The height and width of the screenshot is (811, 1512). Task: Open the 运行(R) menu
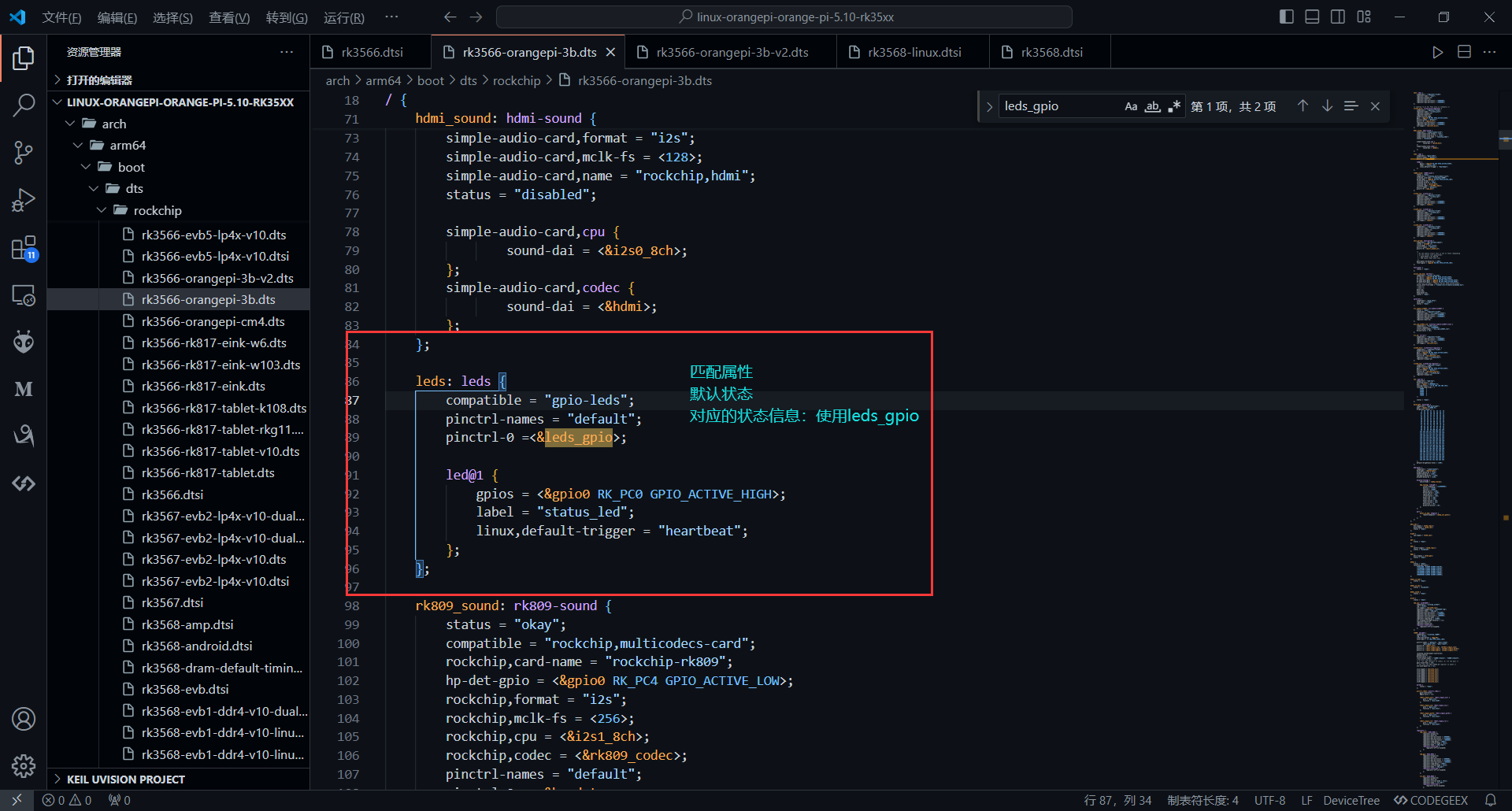coord(344,17)
